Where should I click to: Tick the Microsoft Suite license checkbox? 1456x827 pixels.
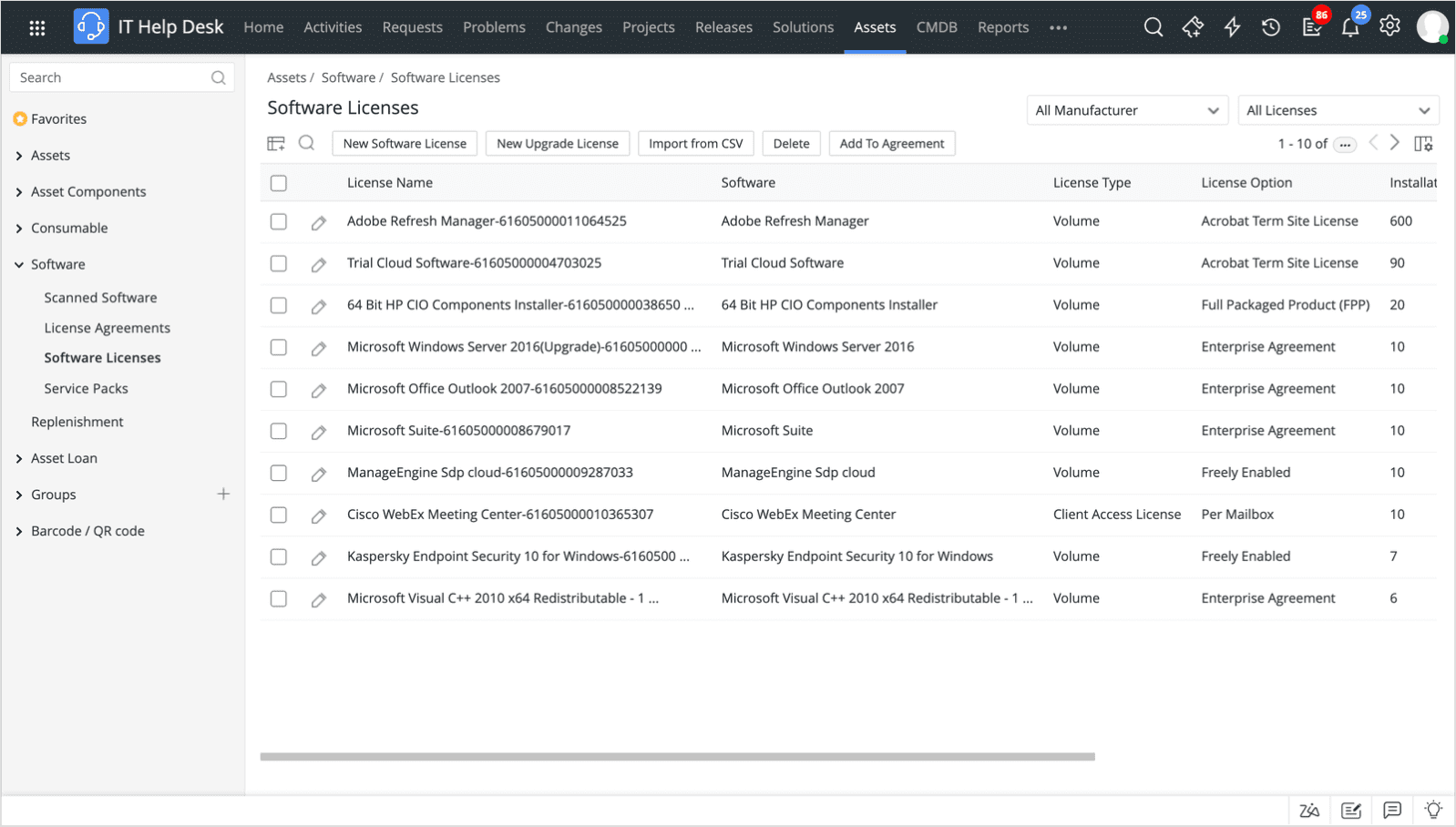coord(279,431)
